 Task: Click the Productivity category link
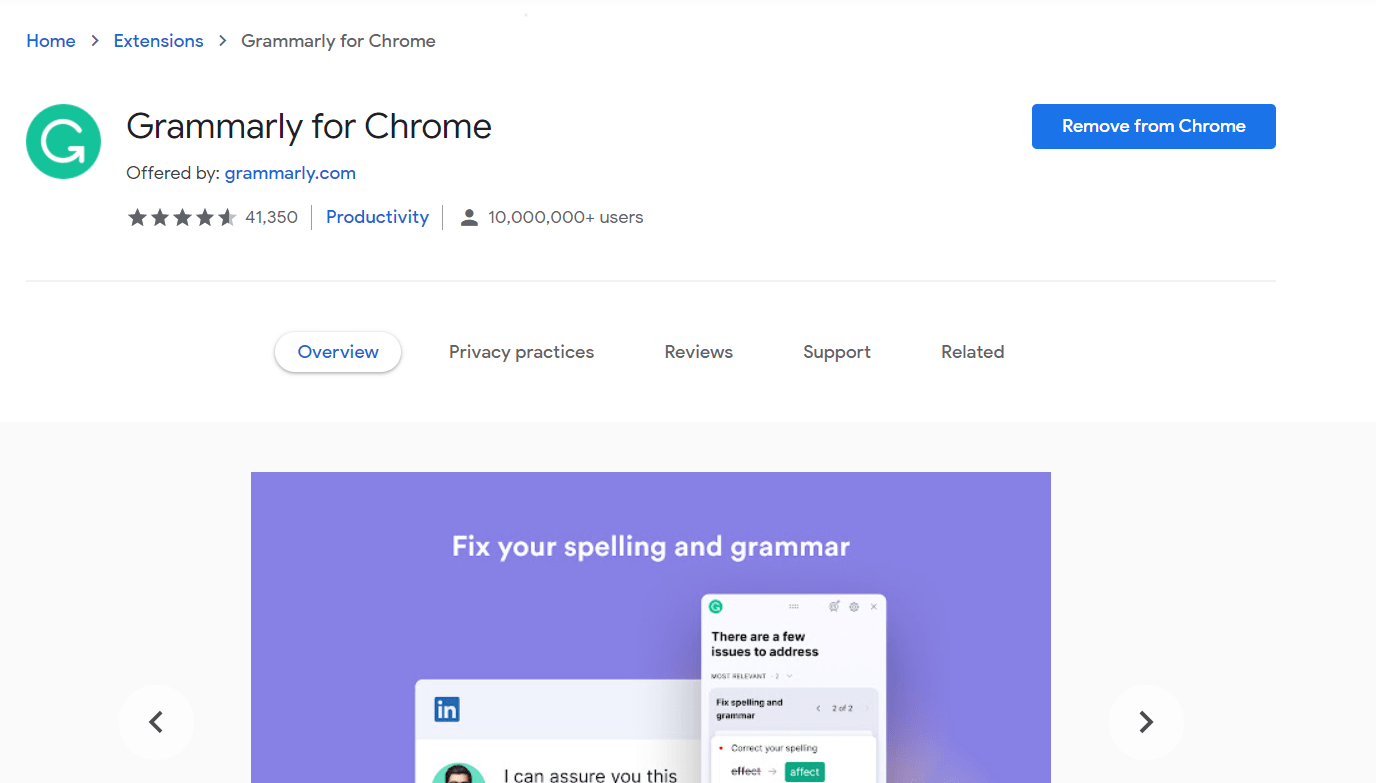coord(377,216)
